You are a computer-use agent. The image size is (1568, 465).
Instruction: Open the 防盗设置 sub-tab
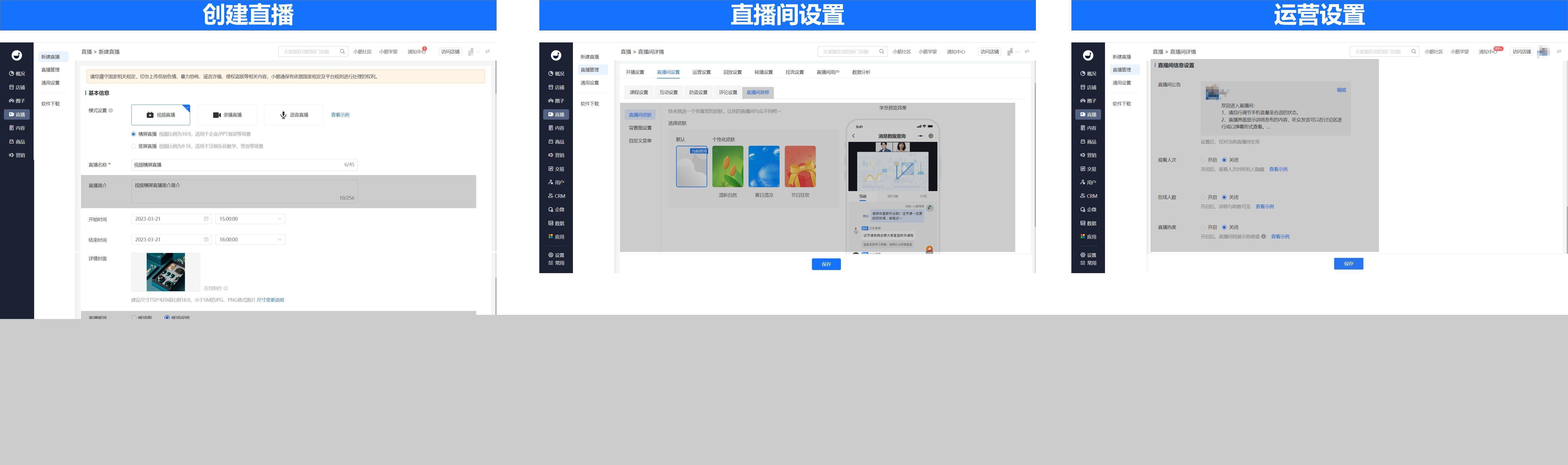tap(698, 93)
